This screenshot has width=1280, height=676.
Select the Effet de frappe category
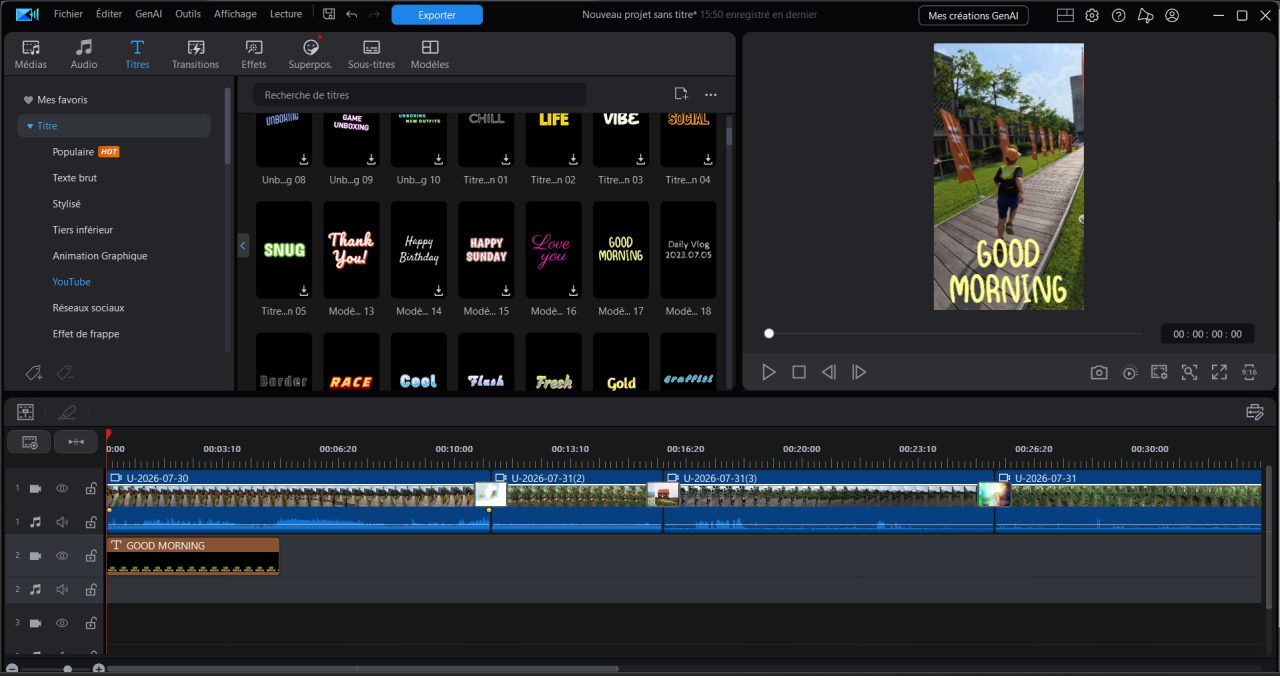click(x=86, y=334)
